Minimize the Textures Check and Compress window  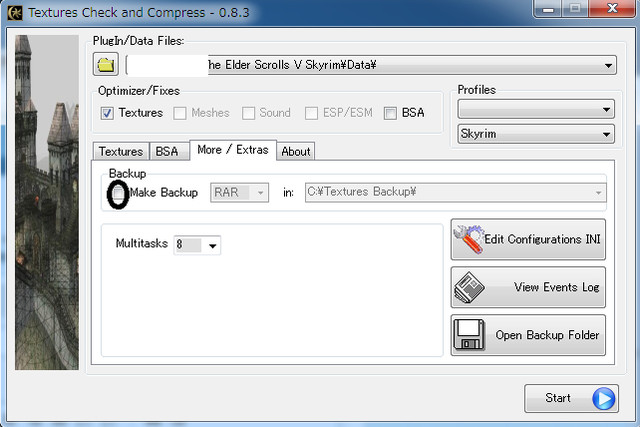tap(548, 9)
